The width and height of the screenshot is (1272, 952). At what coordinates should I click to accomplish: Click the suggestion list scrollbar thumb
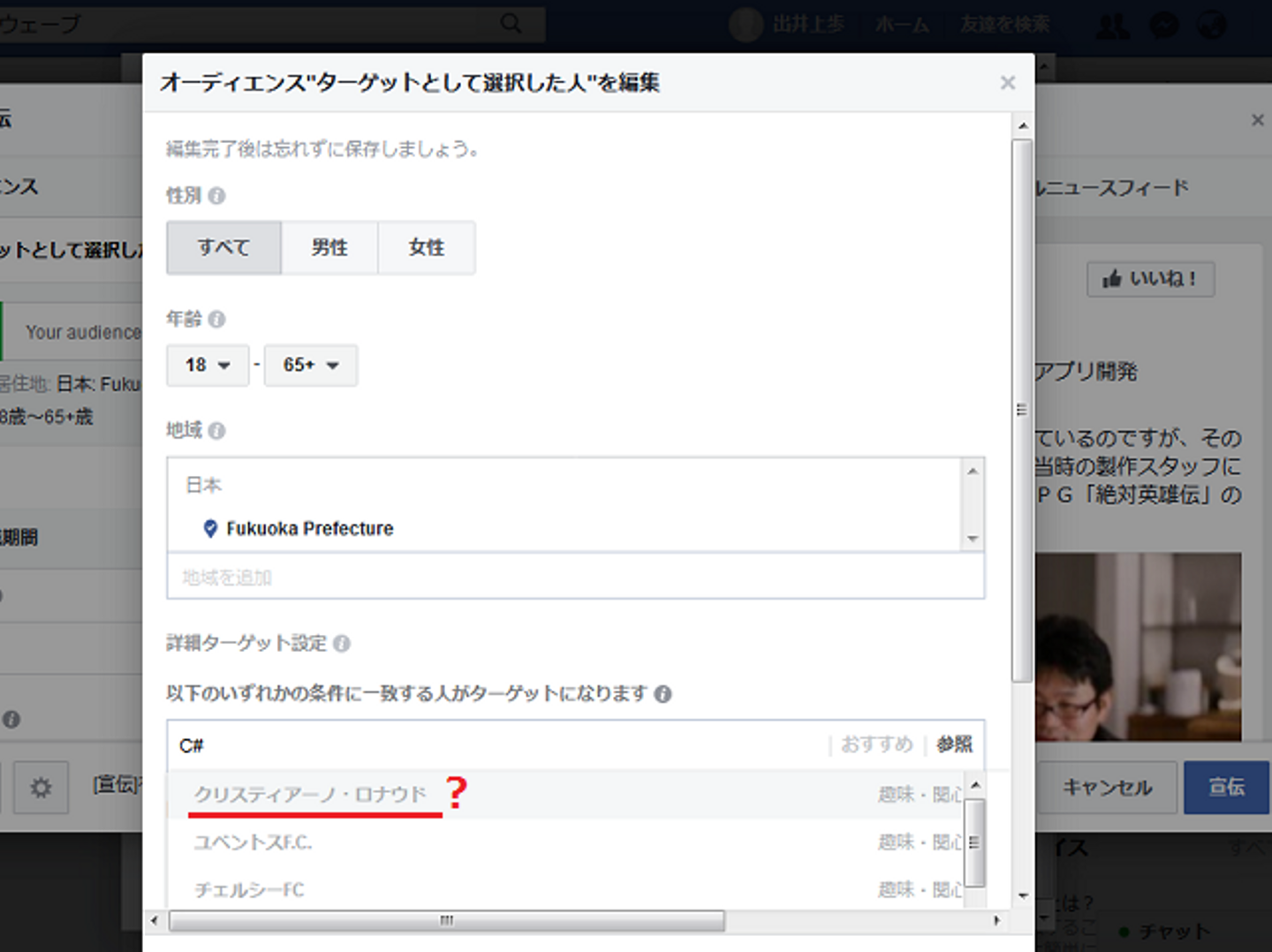pos(975,842)
